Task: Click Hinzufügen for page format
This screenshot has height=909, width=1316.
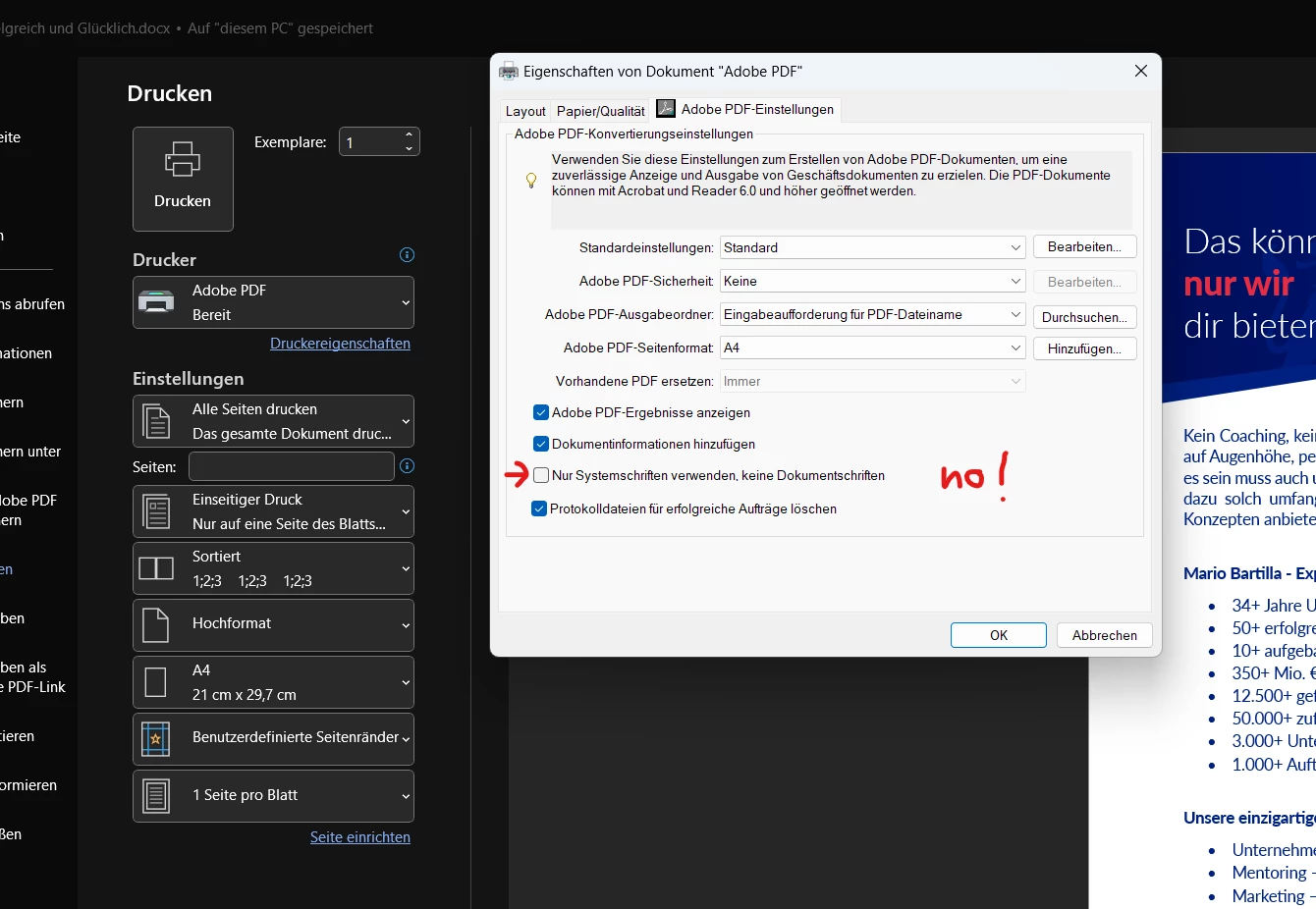Action: point(1084,348)
